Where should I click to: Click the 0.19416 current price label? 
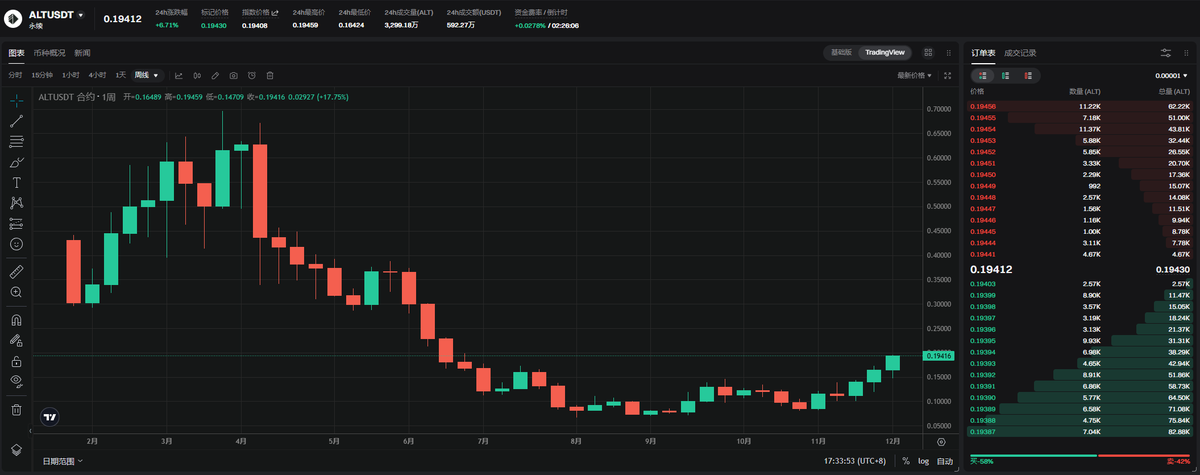click(939, 356)
